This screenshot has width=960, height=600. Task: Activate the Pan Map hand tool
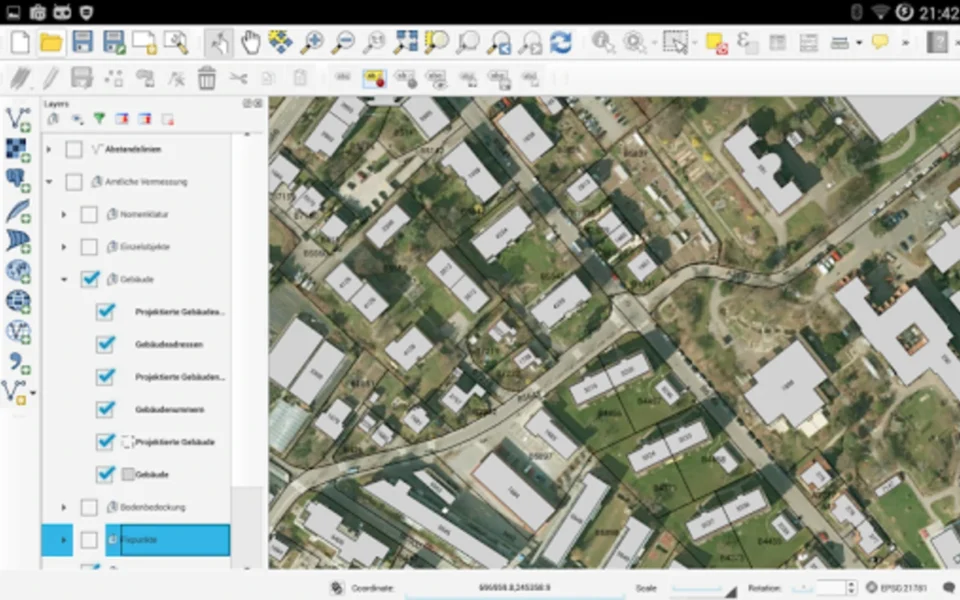[x=250, y=42]
